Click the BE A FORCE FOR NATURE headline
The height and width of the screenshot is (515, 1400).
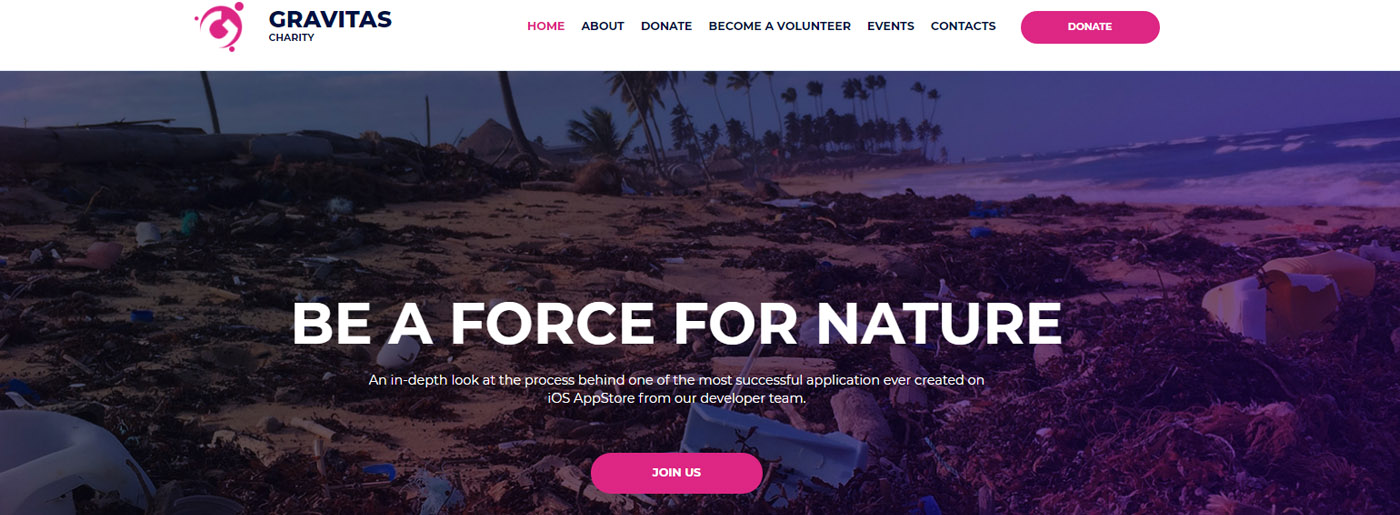(676, 324)
